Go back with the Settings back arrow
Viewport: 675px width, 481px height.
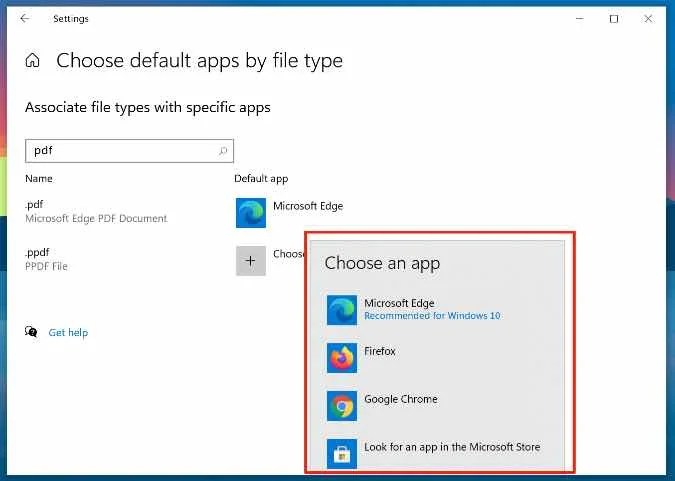[25, 19]
